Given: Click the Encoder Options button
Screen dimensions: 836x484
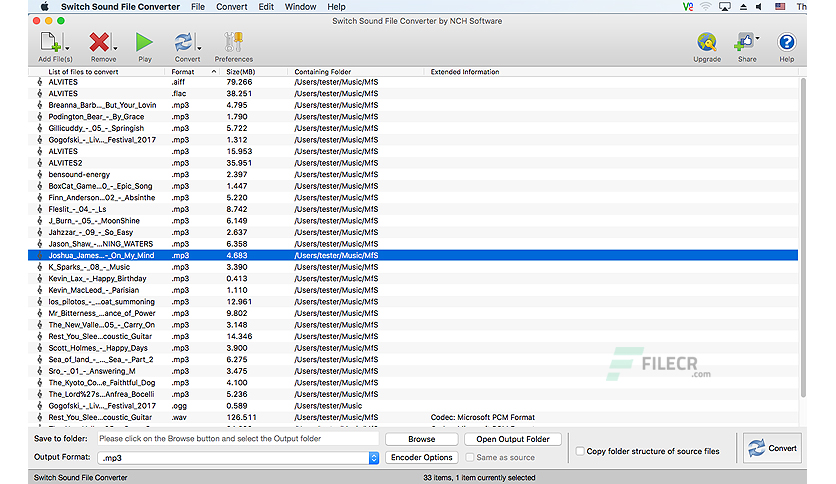Looking at the screenshot, I should [x=422, y=457].
